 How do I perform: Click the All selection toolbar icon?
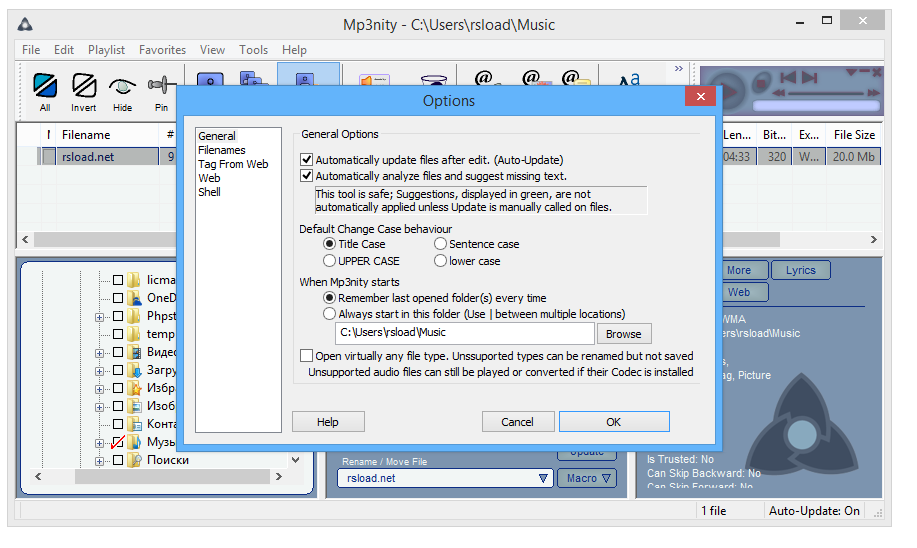tap(45, 86)
